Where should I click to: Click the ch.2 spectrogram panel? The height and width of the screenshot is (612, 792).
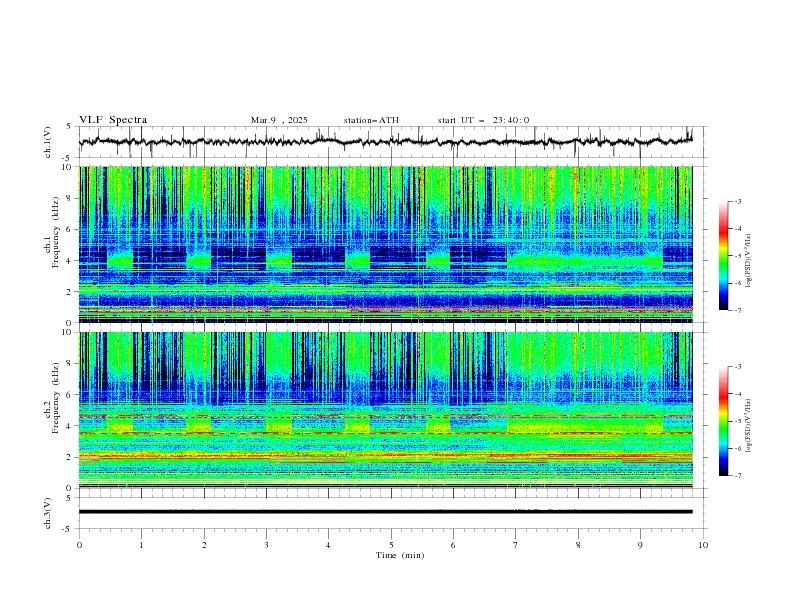click(385, 410)
